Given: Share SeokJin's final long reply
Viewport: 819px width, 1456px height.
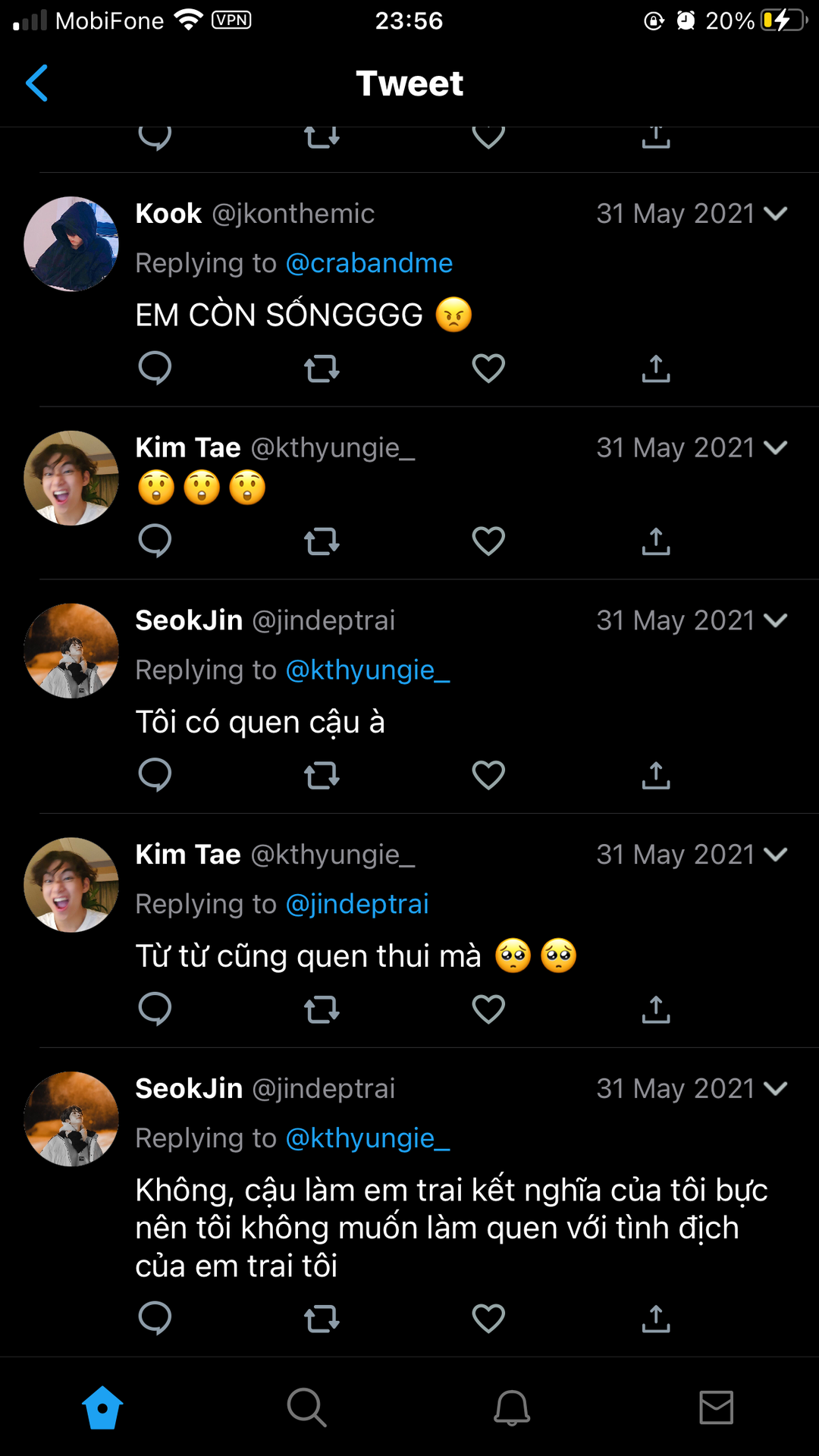Looking at the screenshot, I should tap(656, 1319).
